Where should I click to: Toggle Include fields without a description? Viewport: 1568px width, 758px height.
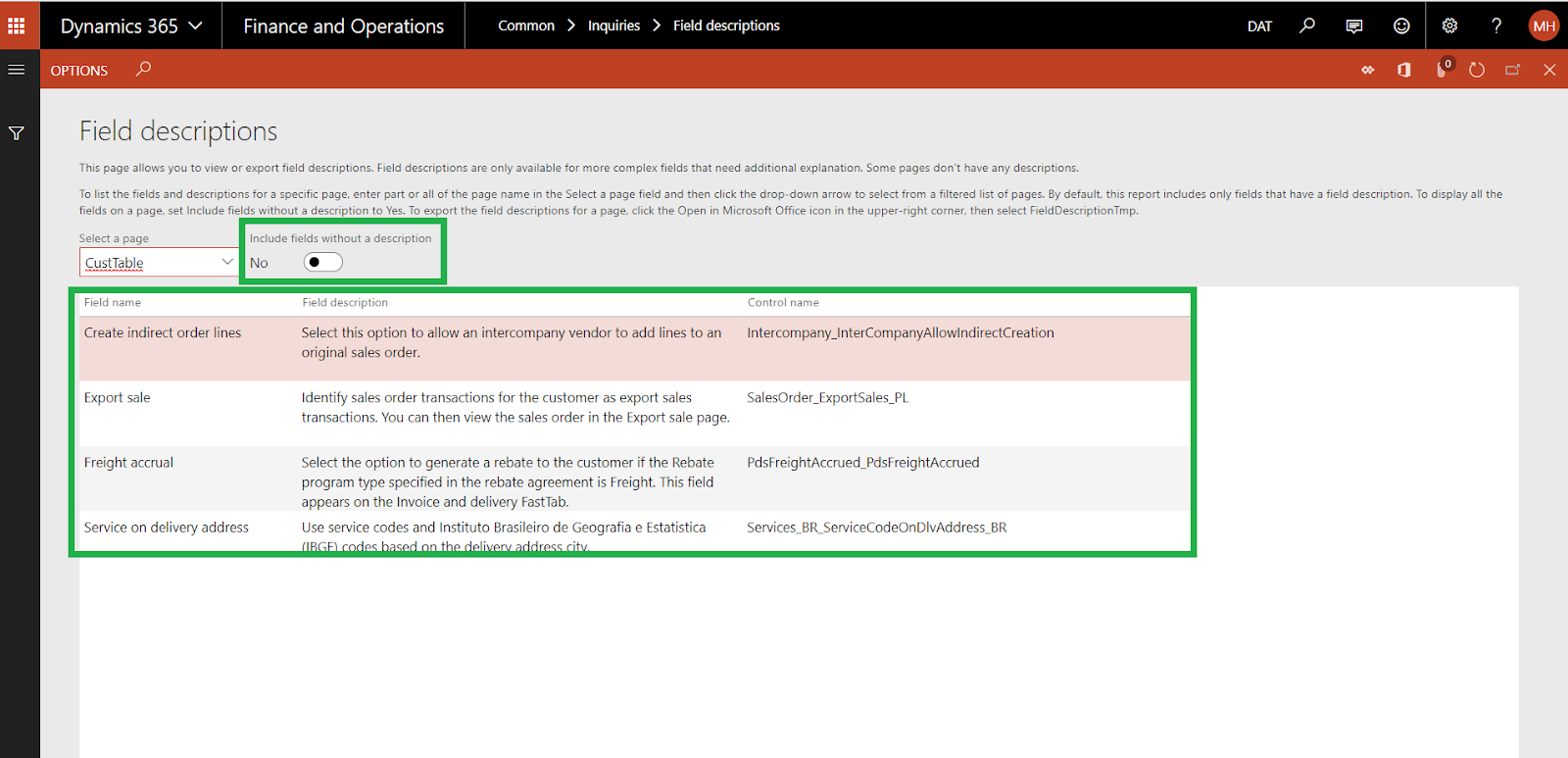coord(322,262)
